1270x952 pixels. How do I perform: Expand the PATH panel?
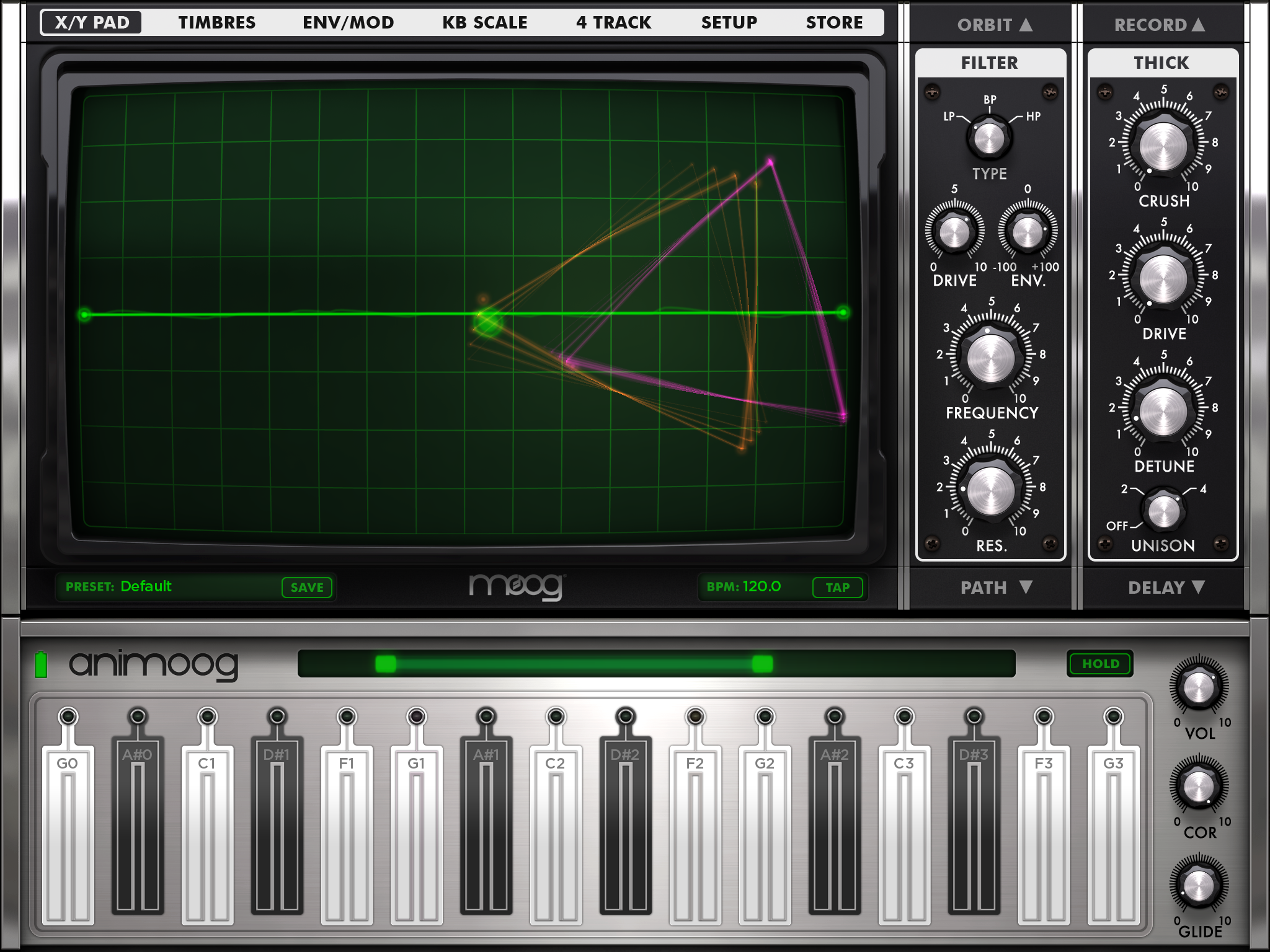995,587
